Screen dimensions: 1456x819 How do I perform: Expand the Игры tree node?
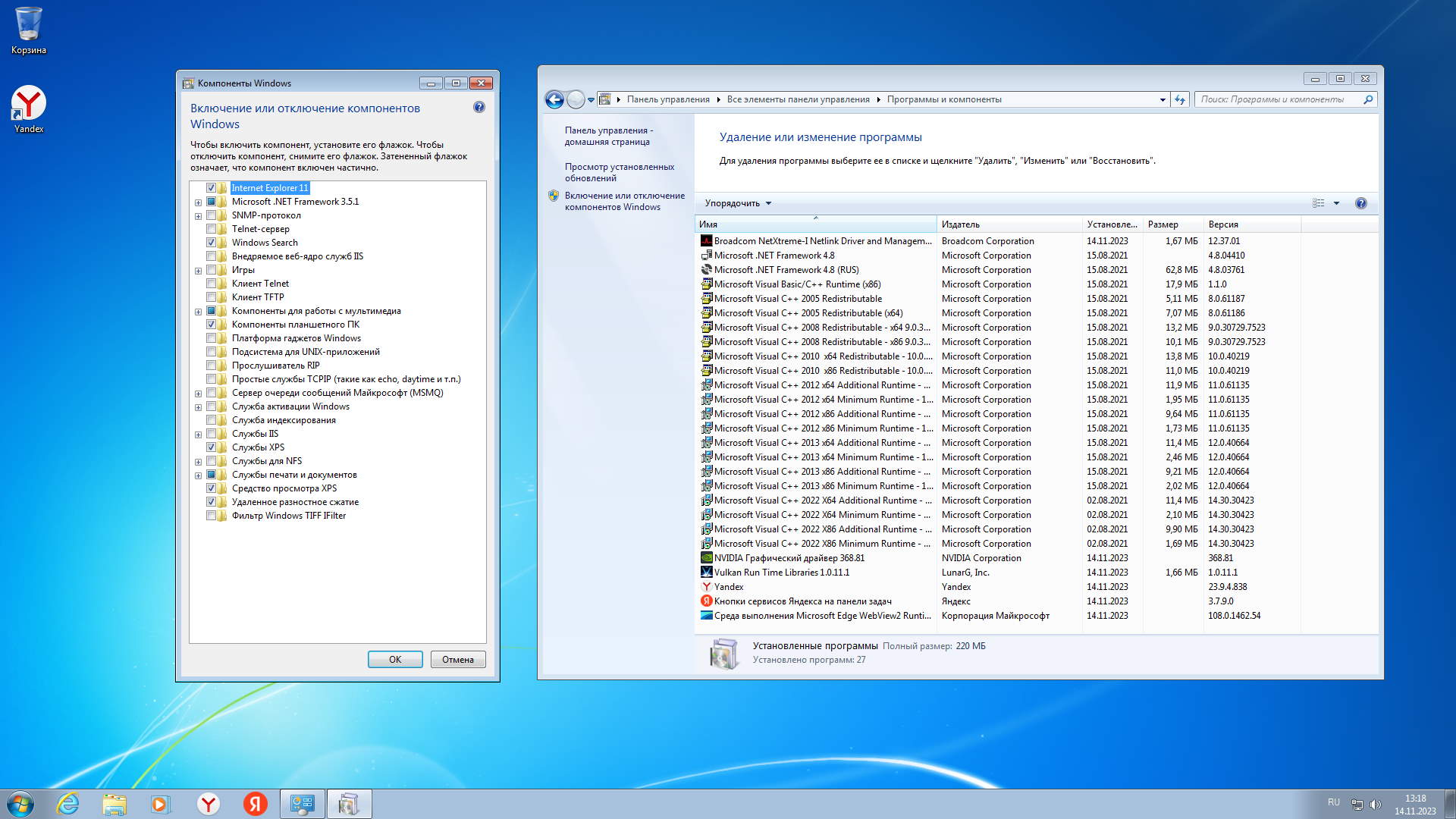click(x=199, y=271)
